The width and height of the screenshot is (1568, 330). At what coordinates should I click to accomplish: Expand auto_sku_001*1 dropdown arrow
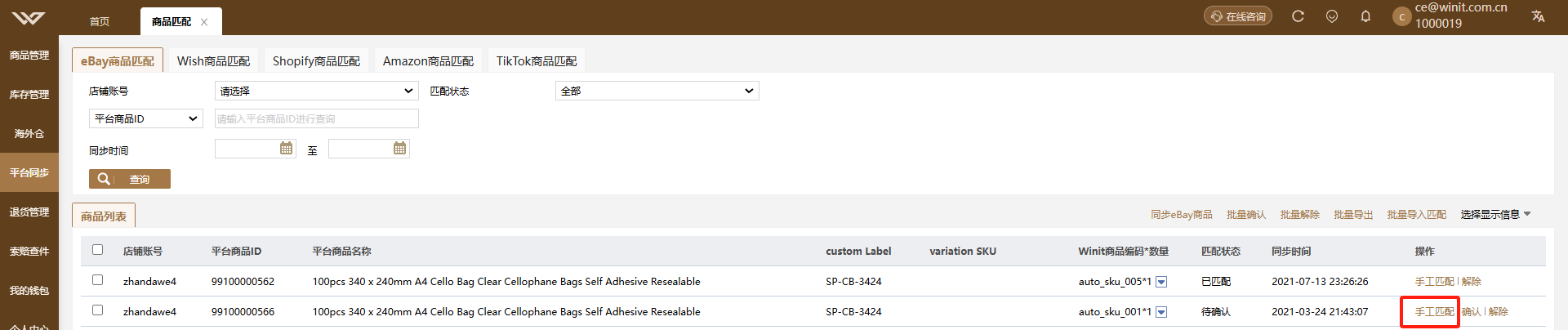[1161, 312]
